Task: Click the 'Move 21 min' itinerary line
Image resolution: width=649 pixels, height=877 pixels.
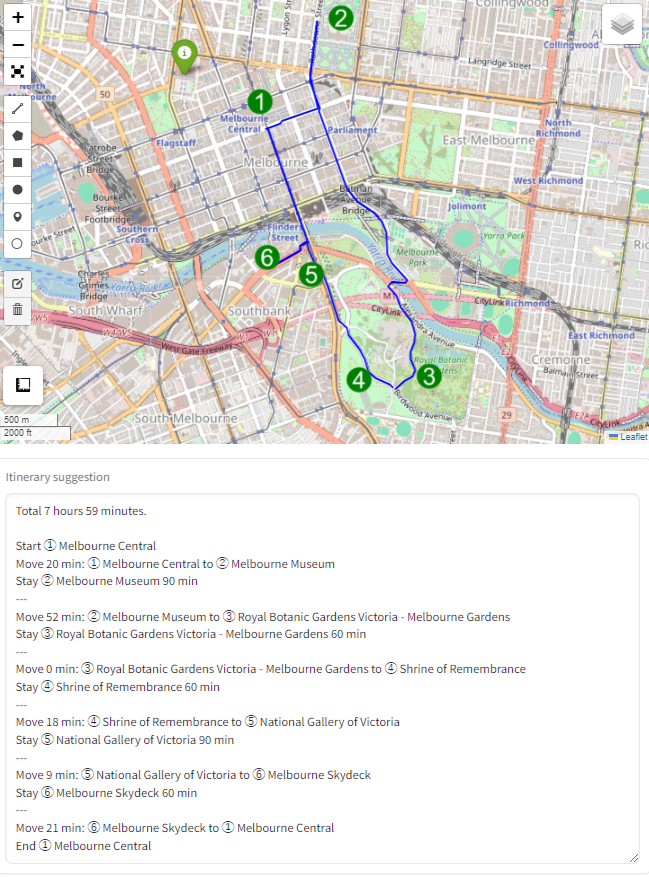Action: tap(175, 828)
